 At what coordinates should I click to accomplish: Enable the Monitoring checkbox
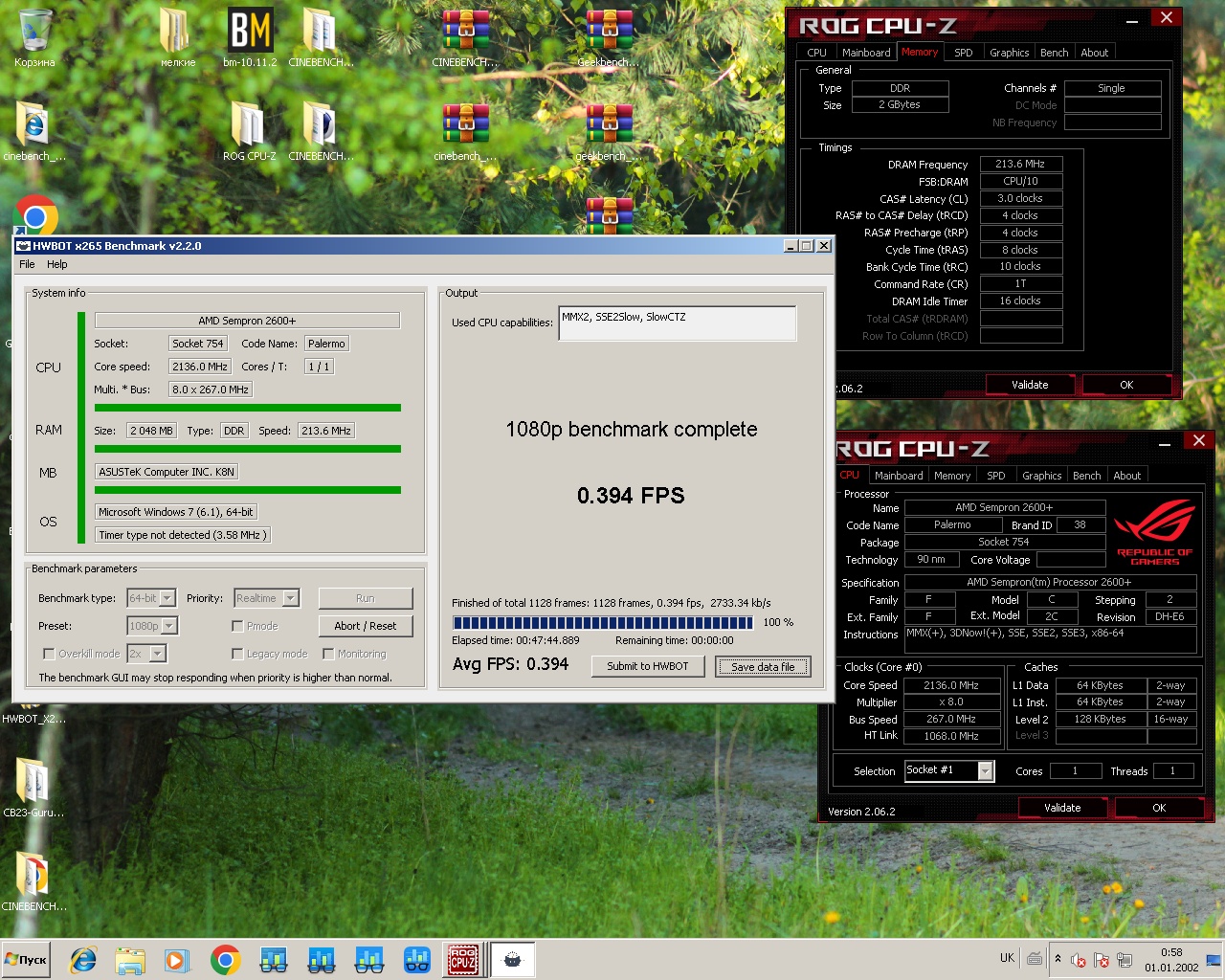click(328, 654)
